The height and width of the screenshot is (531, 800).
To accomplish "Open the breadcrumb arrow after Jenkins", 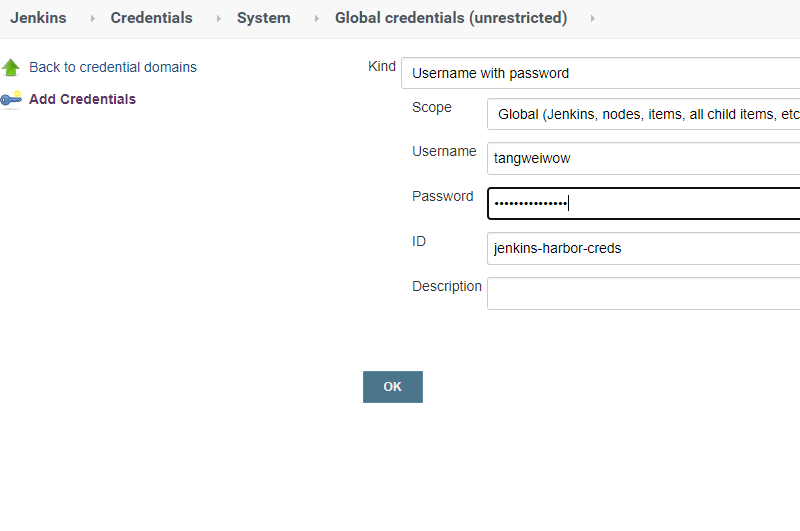I will pos(93,18).
